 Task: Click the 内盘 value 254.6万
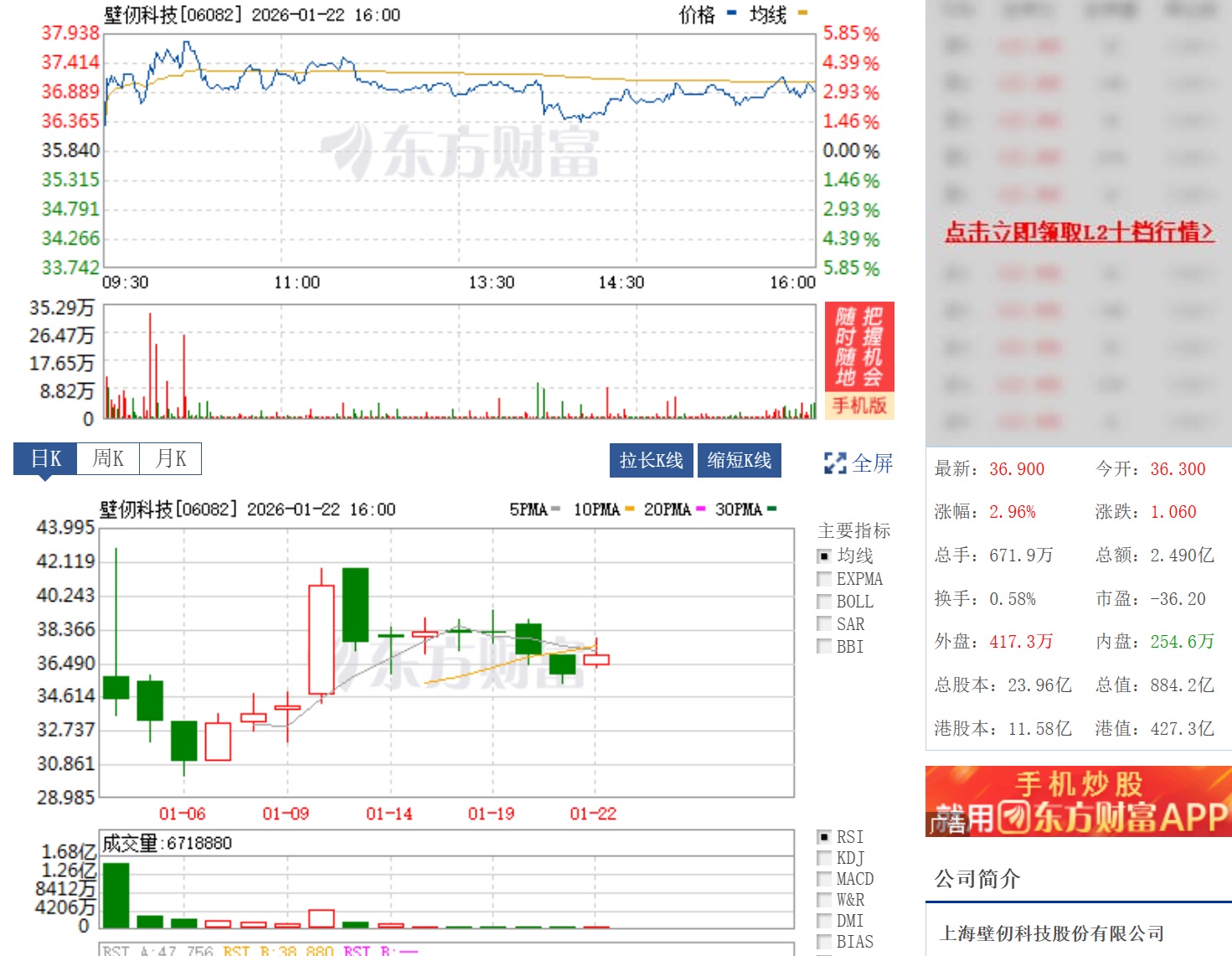click(x=1182, y=642)
